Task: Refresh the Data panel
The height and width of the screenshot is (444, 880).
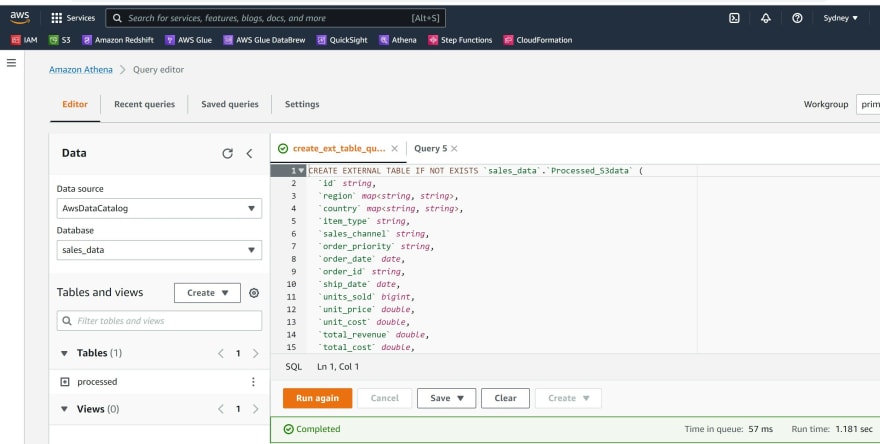Action: coord(227,153)
